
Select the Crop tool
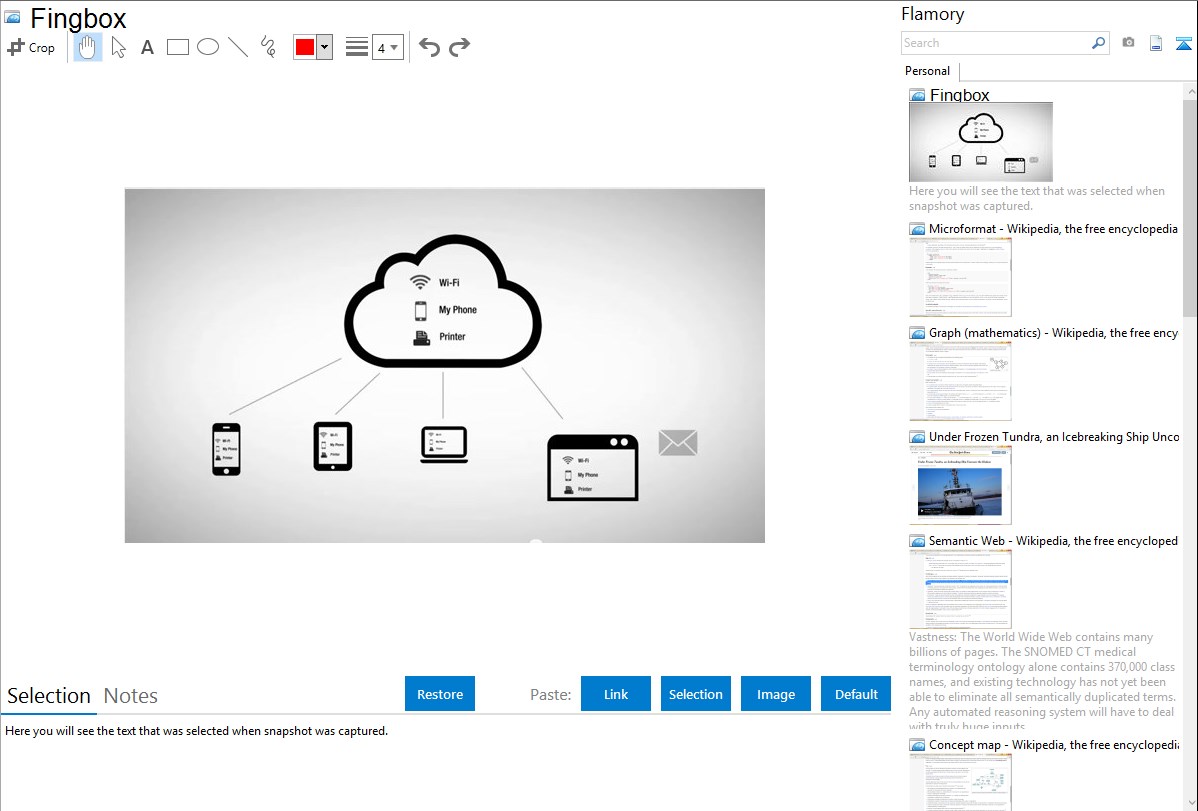tap(31, 47)
